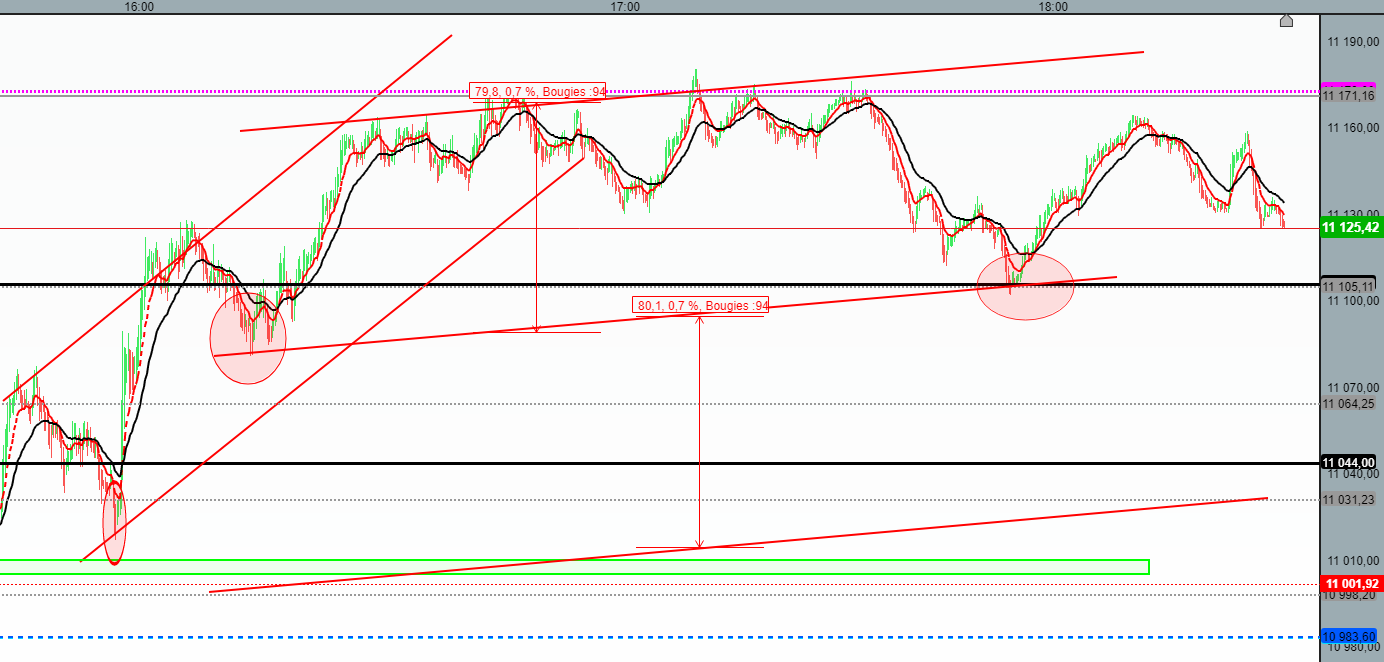Select the long green rectangle zone
This screenshot has width=1384, height=662.
tap(574, 567)
